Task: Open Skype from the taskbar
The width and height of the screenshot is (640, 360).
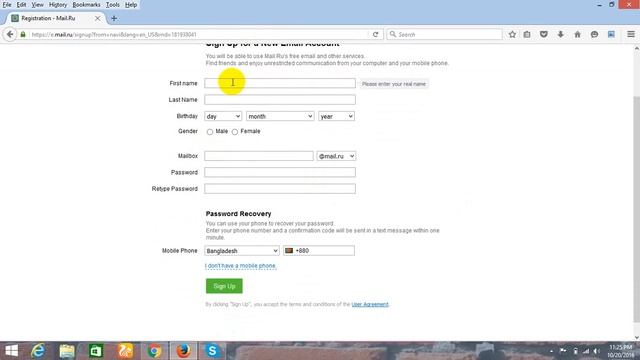Action: (212, 351)
